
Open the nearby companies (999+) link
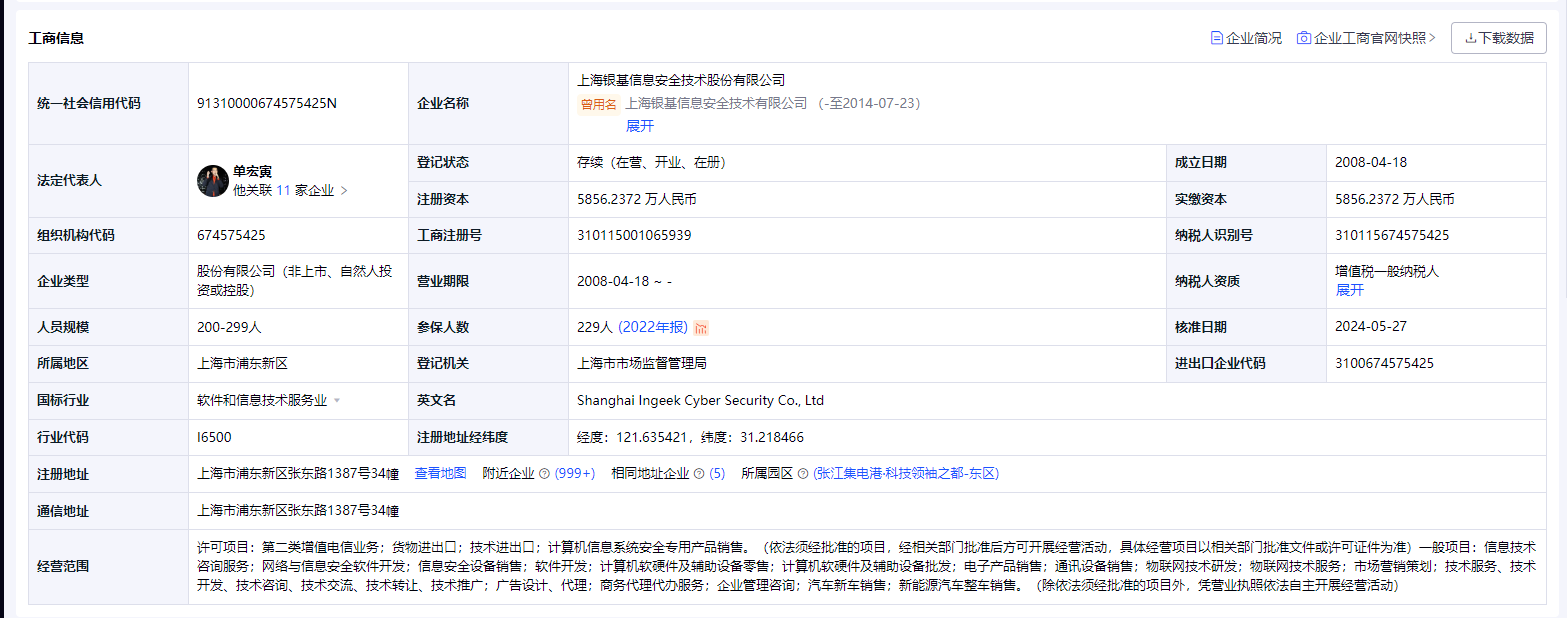[x=575, y=473]
